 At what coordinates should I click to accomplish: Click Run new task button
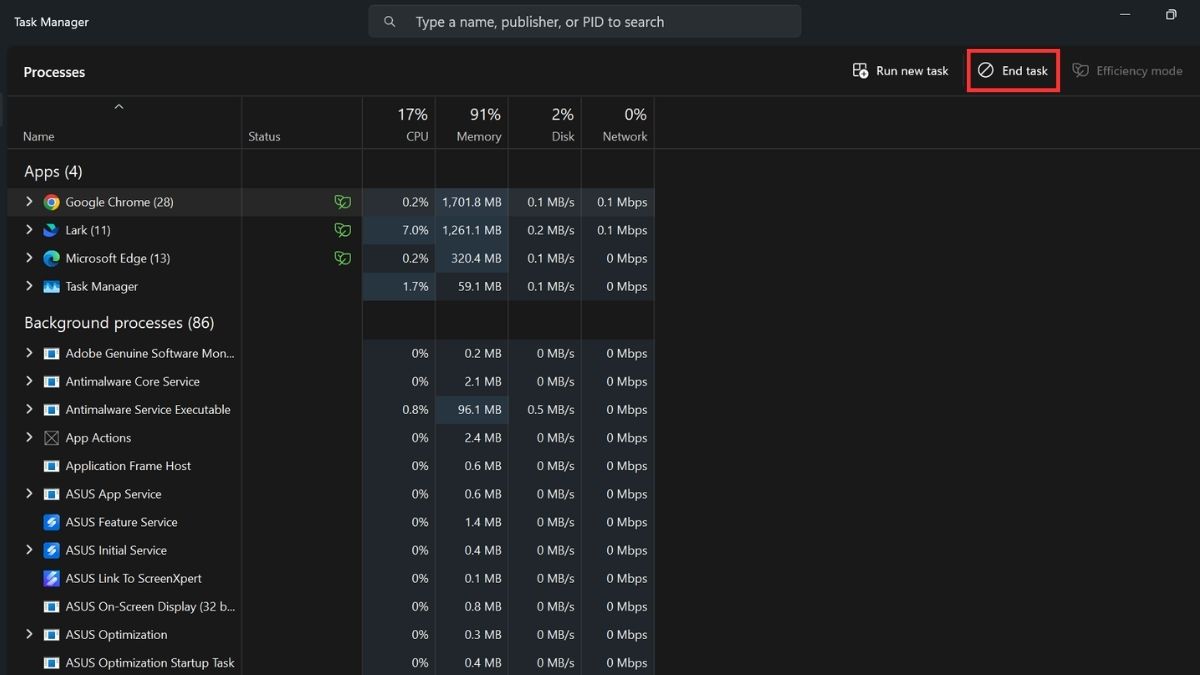(x=900, y=71)
